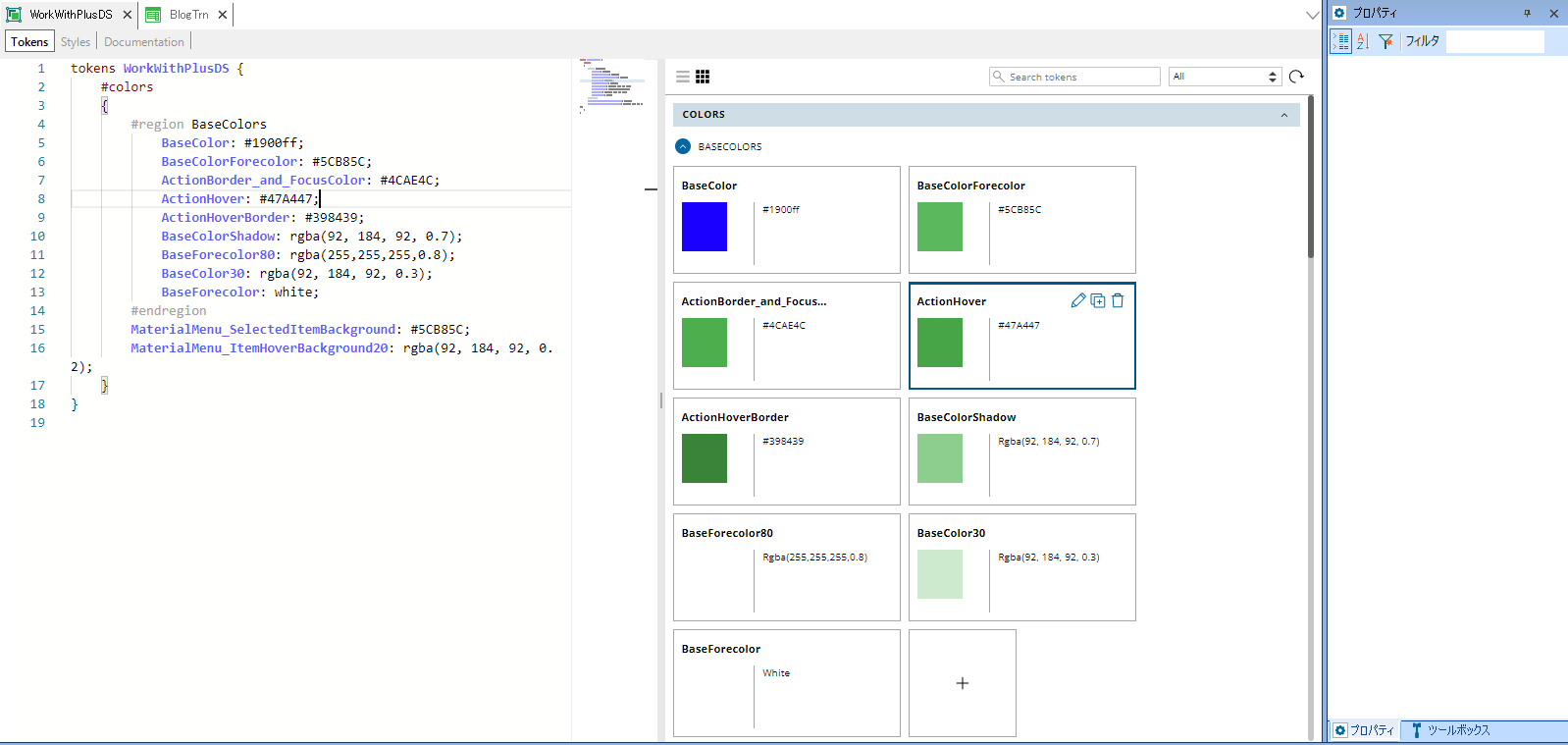Click the #4CAE4C value in token card
Image resolution: width=1568 pixels, height=745 pixels.
click(784, 325)
